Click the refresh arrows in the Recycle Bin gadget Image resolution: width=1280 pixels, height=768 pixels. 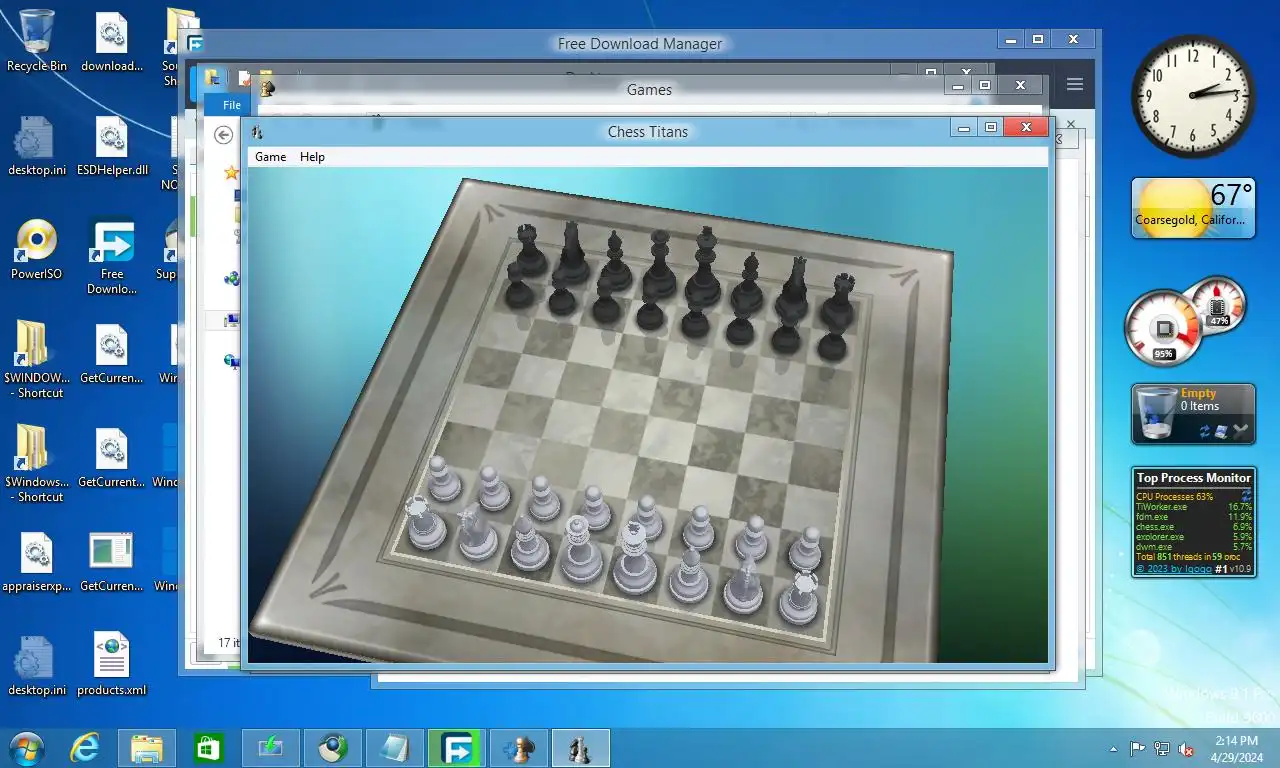pyautogui.click(x=1204, y=431)
